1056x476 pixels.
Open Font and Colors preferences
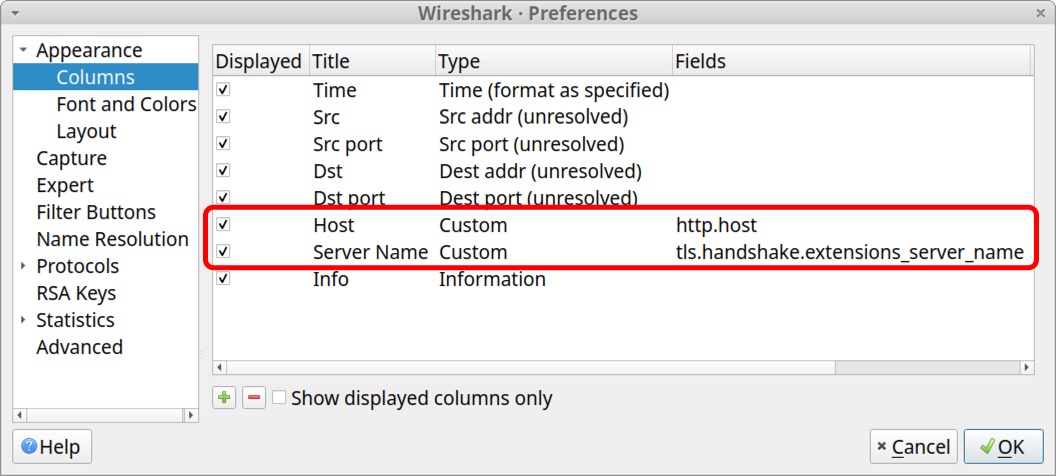pos(127,104)
